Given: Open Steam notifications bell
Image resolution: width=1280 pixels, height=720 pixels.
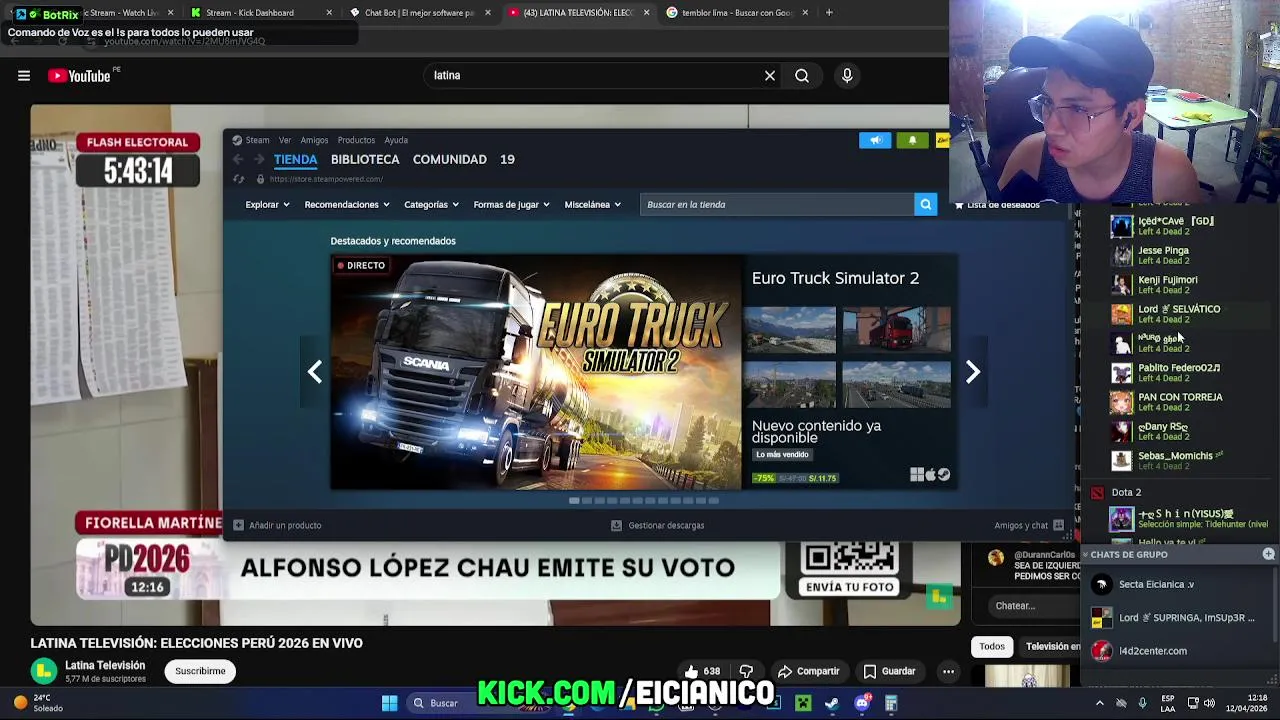Looking at the screenshot, I should (x=912, y=140).
